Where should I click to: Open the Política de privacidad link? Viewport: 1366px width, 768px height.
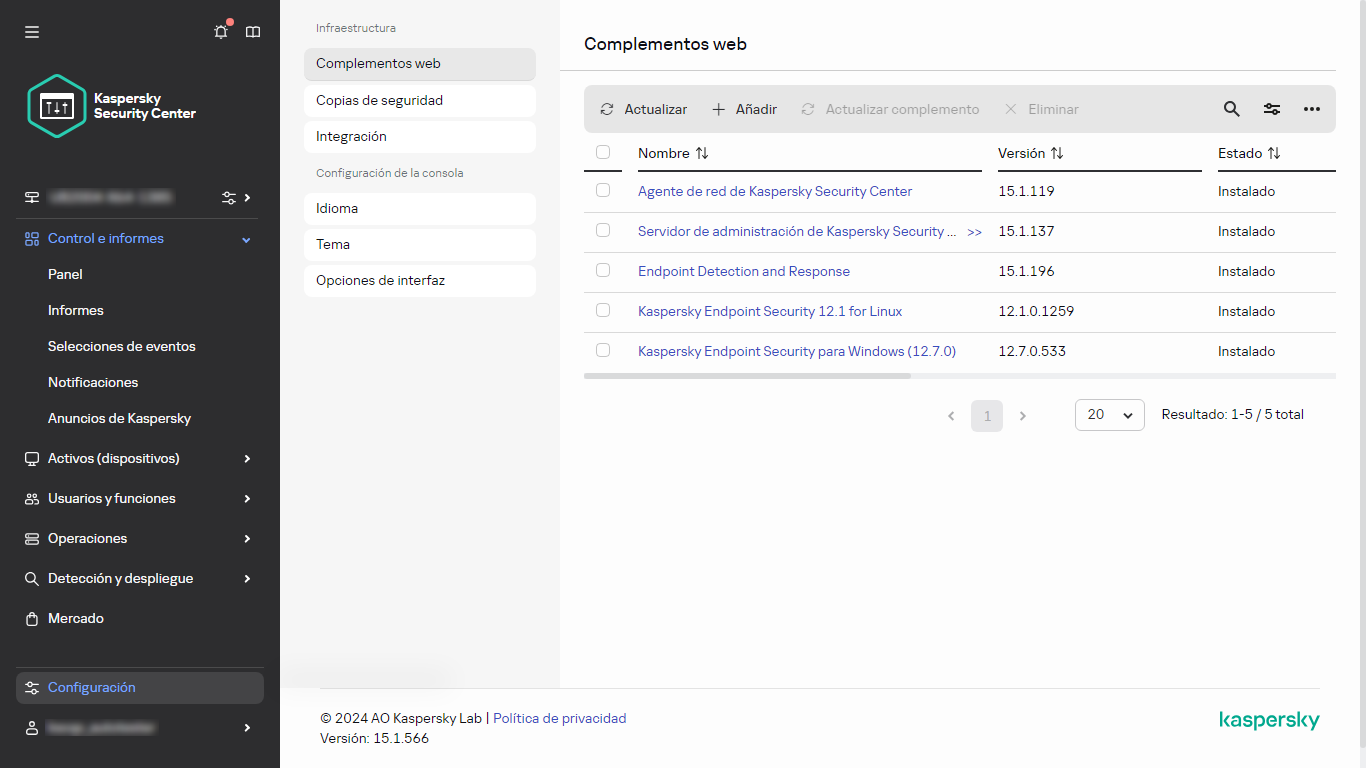pos(559,718)
